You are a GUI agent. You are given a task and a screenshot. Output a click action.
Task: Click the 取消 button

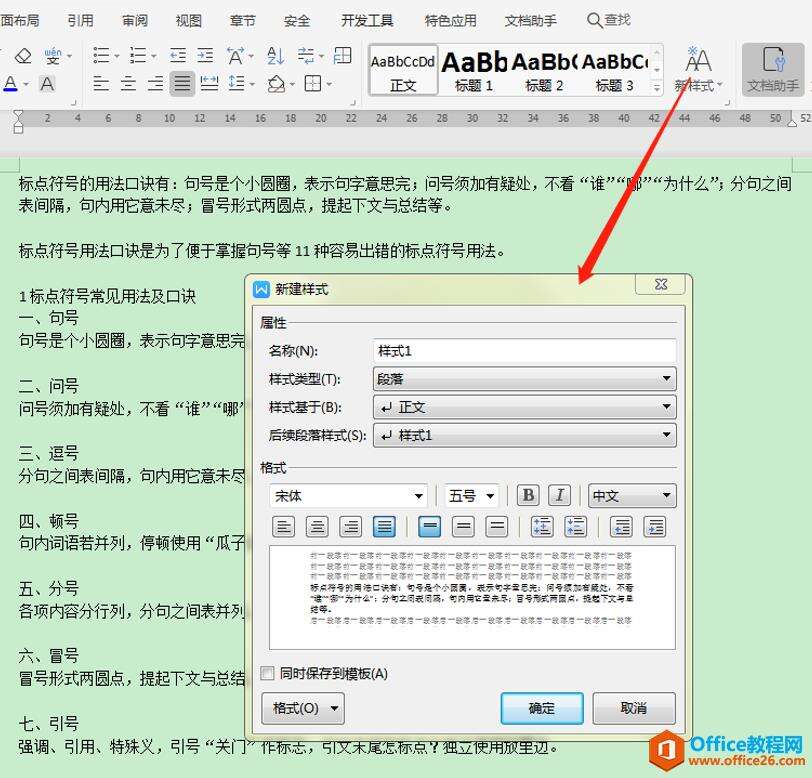634,708
